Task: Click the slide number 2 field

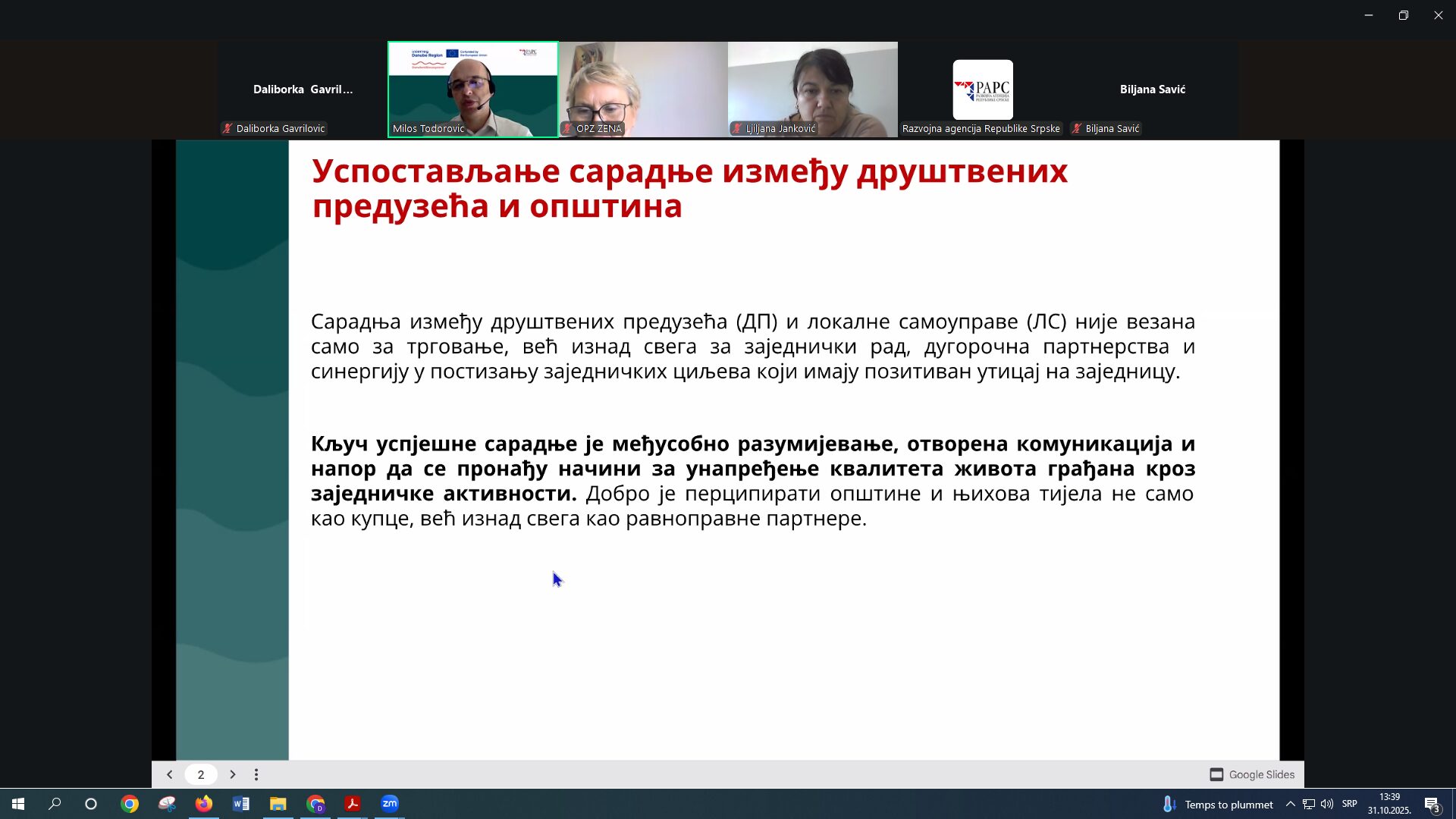Action: coord(201,774)
